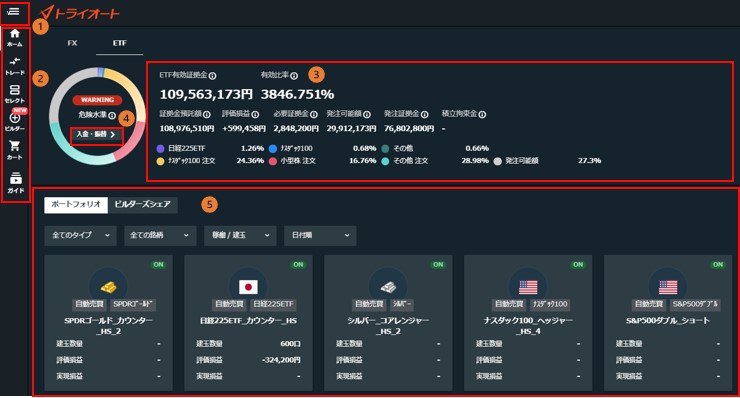The height and width of the screenshot is (398, 740).
Task: Switch to the ビルダーズシェア tab
Action: click(143, 204)
